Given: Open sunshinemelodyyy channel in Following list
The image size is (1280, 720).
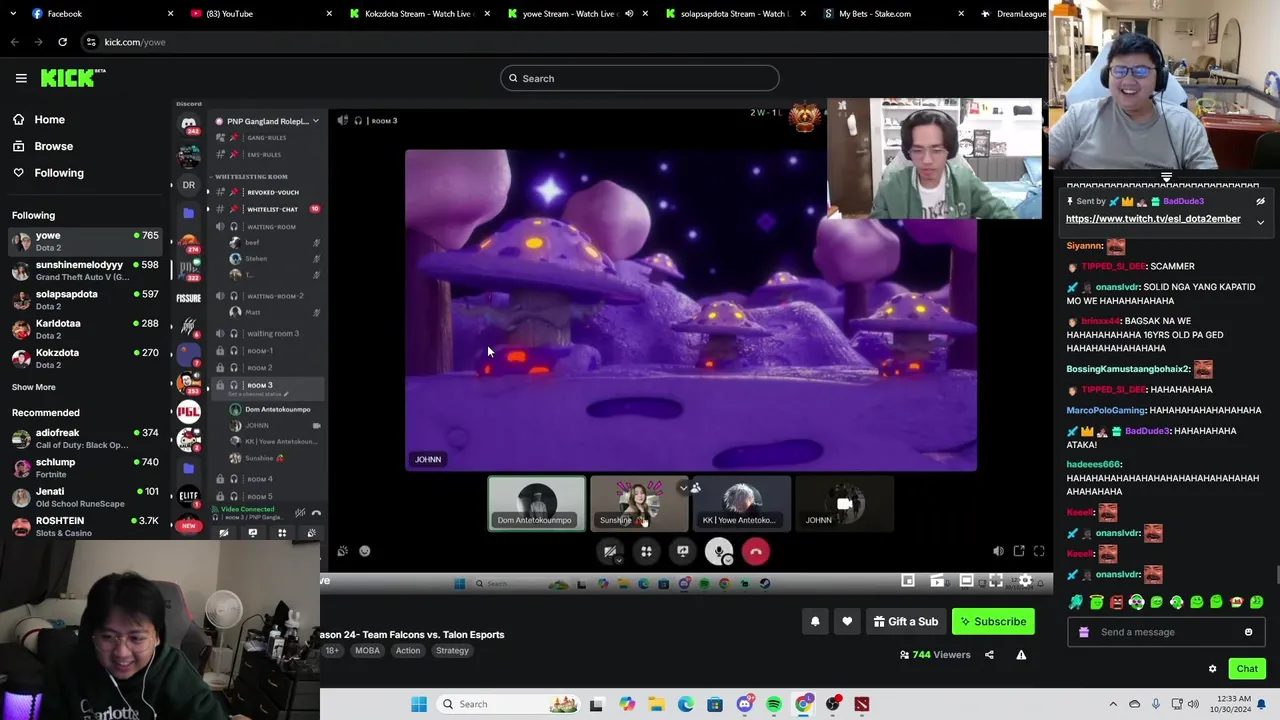Looking at the screenshot, I should [85, 270].
